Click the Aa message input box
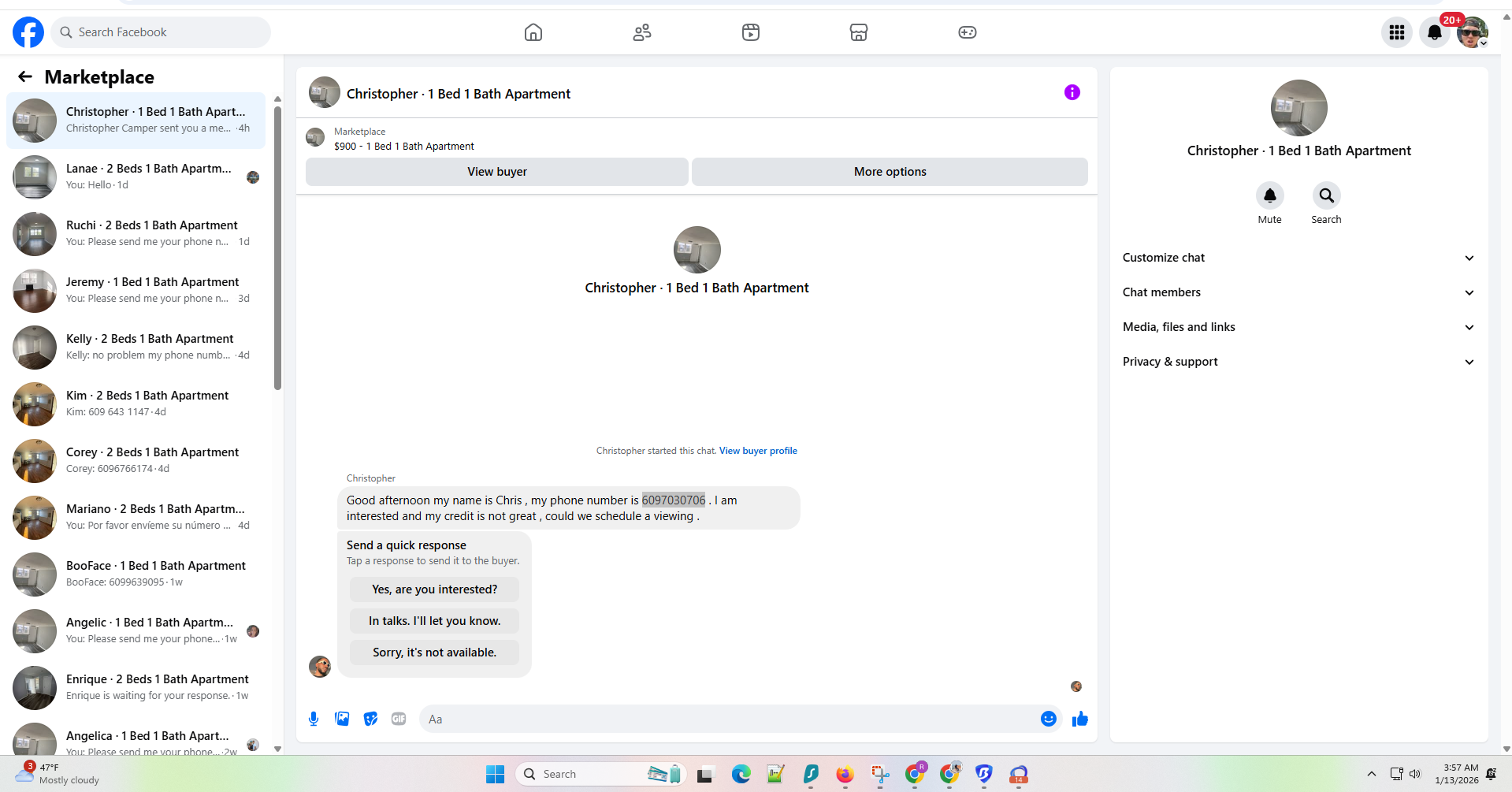 pyautogui.click(x=730, y=719)
